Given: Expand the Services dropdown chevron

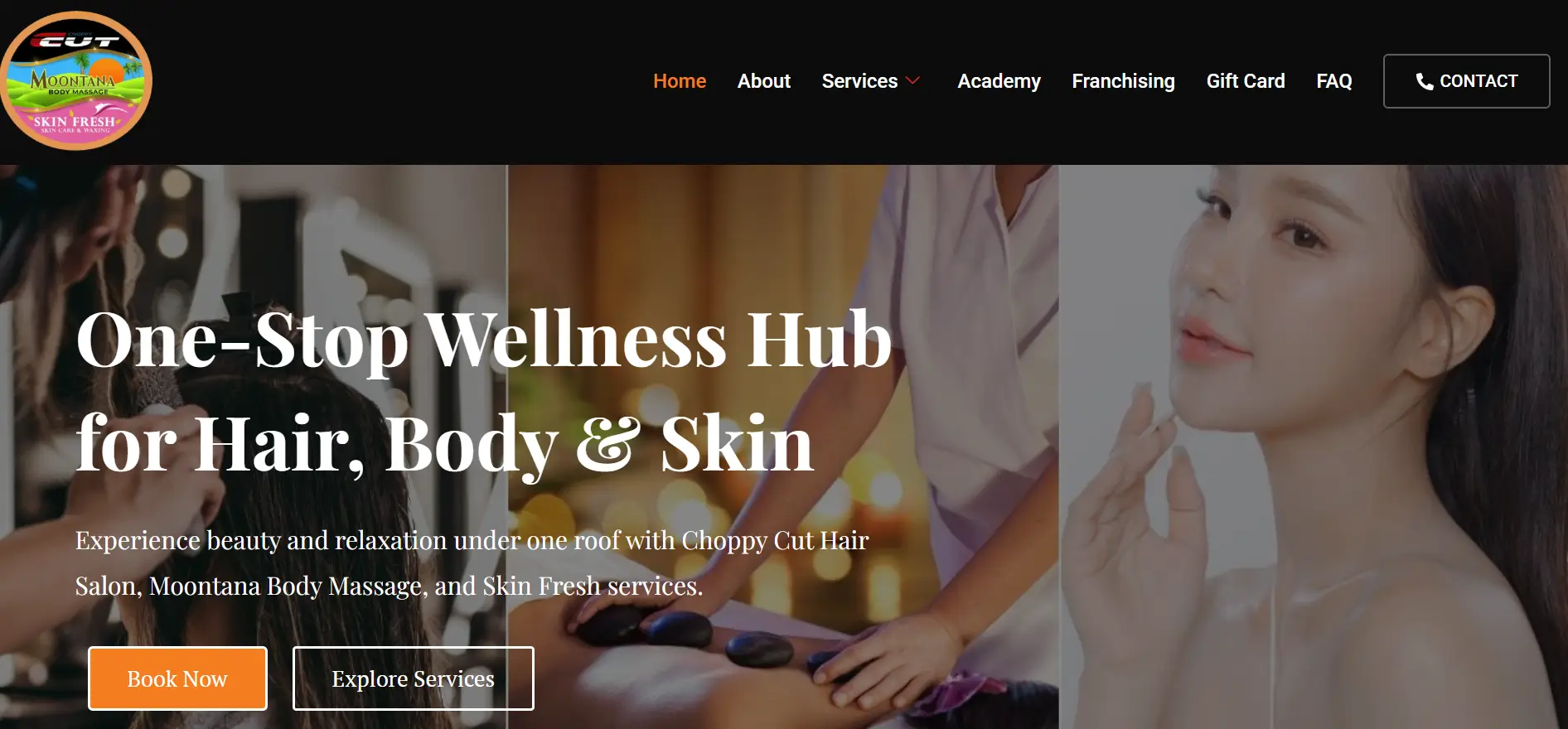Looking at the screenshot, I should click(x=913, y=80).
